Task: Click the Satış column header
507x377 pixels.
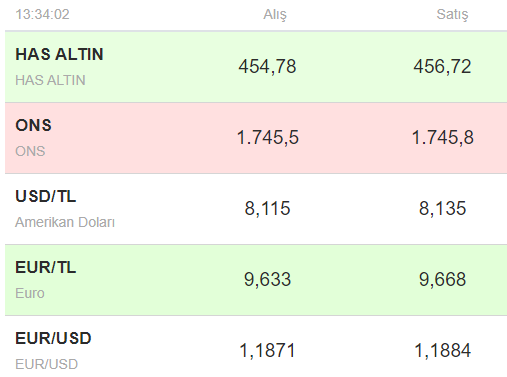Action: 452,15
